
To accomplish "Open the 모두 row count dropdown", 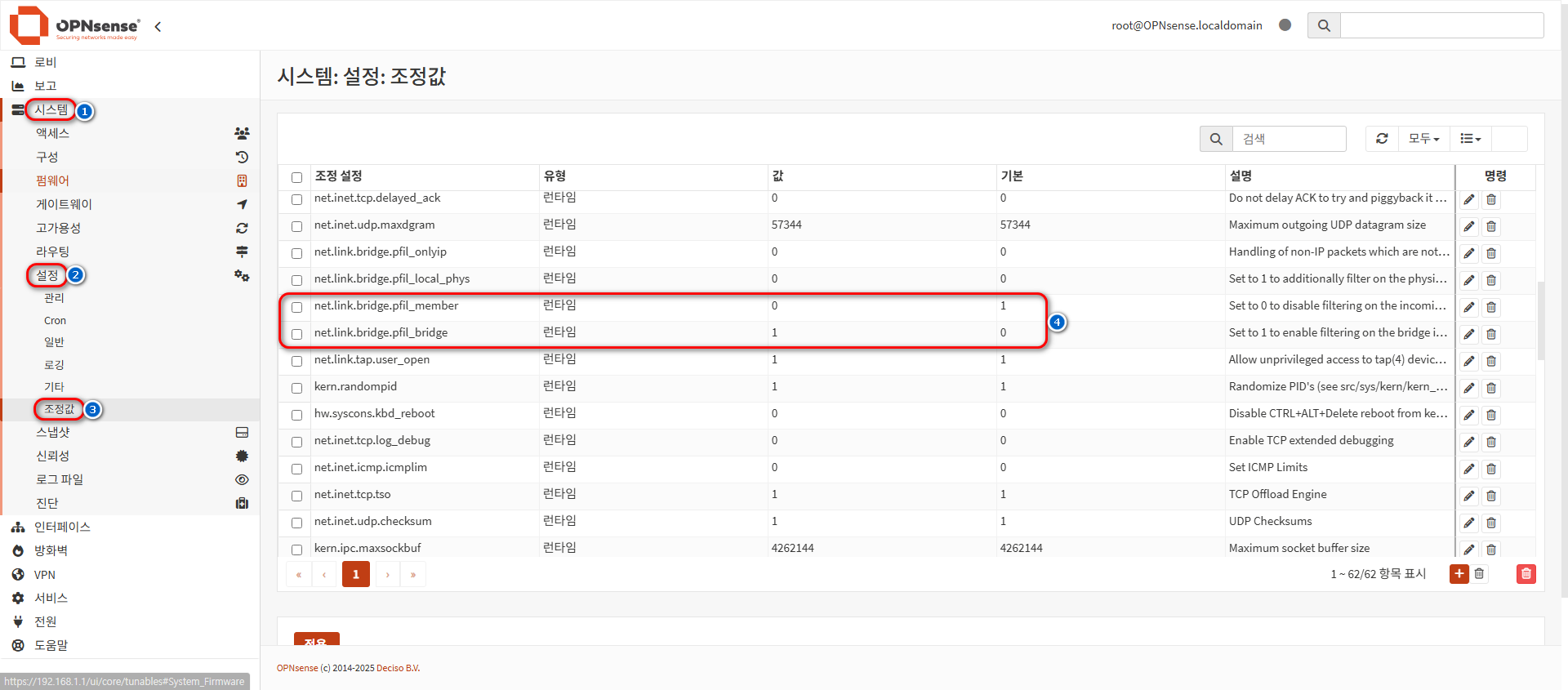I will point(1423,139).
